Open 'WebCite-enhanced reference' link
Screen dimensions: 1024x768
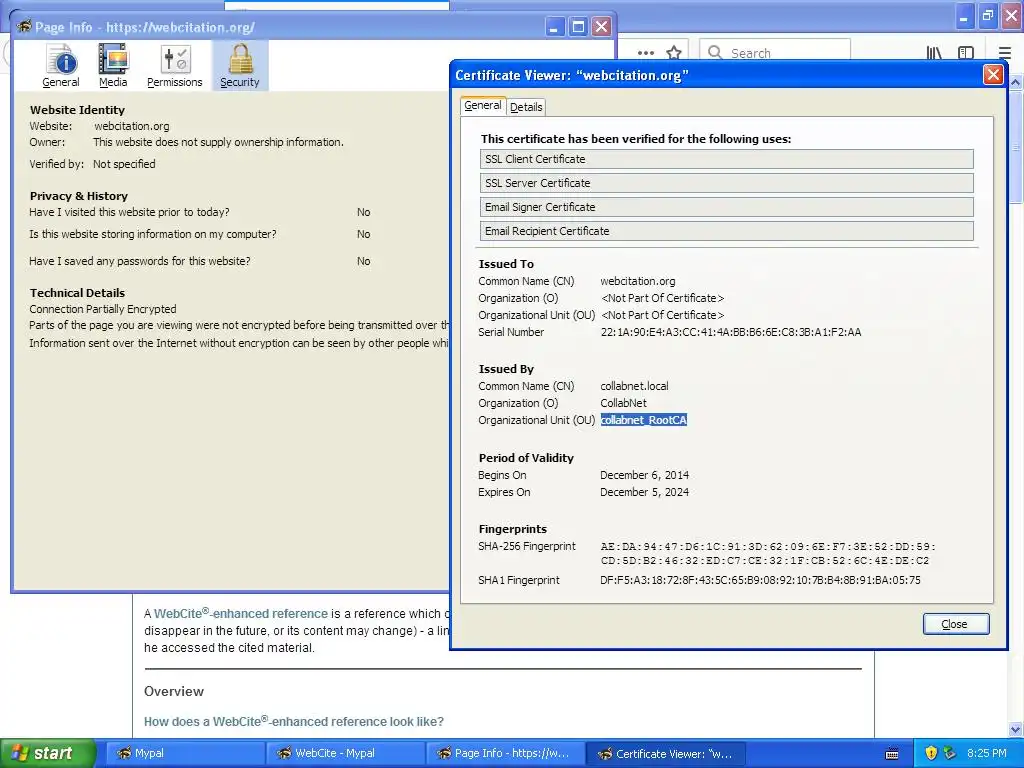click(x=240, y=613)
